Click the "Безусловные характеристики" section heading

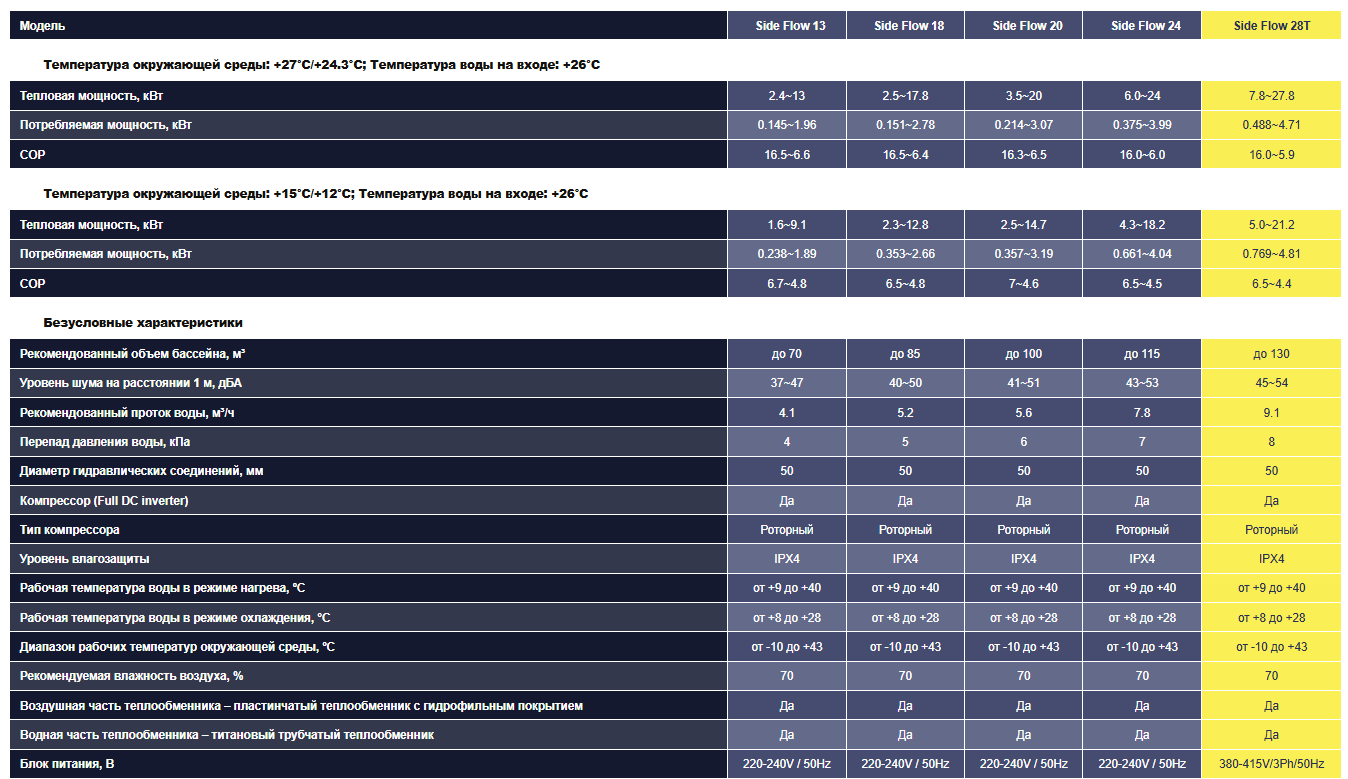click(x=143, y=323)
